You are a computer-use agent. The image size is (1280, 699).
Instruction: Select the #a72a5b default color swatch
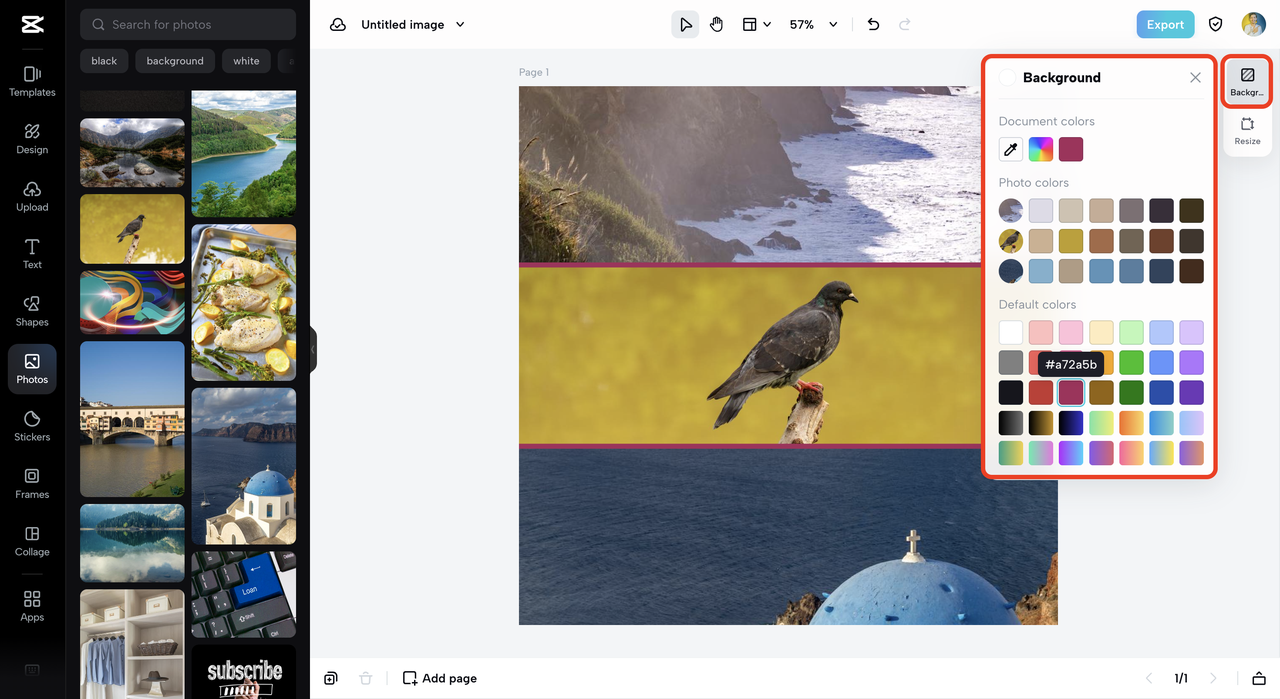point(1071,392)
